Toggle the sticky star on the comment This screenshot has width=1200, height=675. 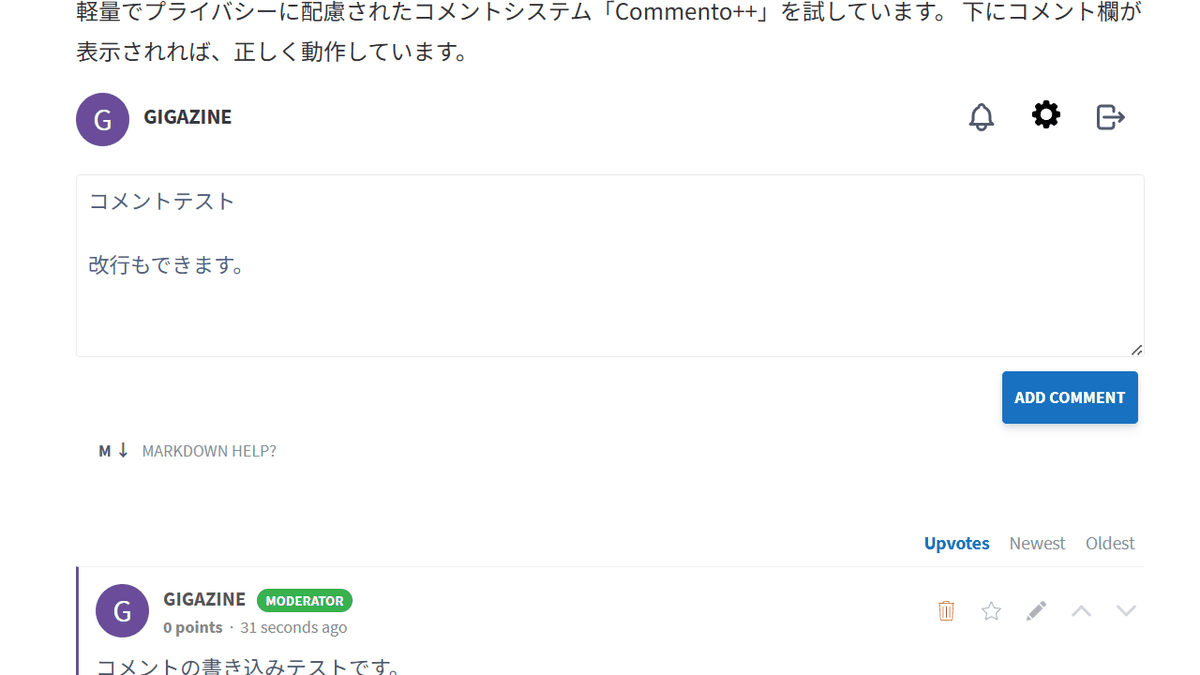[991, 610]
